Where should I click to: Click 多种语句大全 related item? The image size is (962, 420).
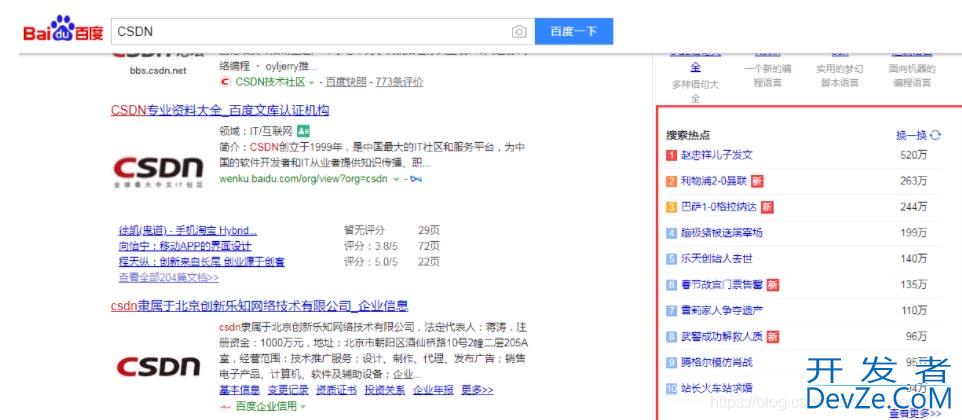click(x=695, y=91)
